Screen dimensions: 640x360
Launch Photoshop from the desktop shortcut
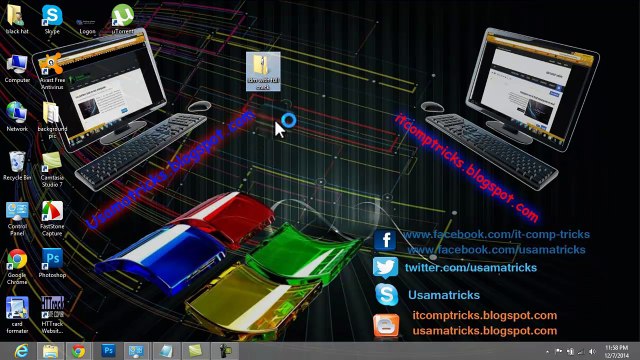[52, 263]
